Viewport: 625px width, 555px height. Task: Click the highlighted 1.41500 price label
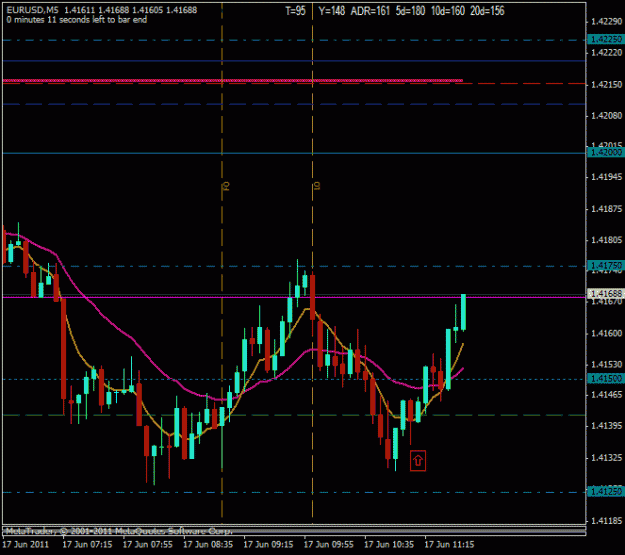pos(606,378)
